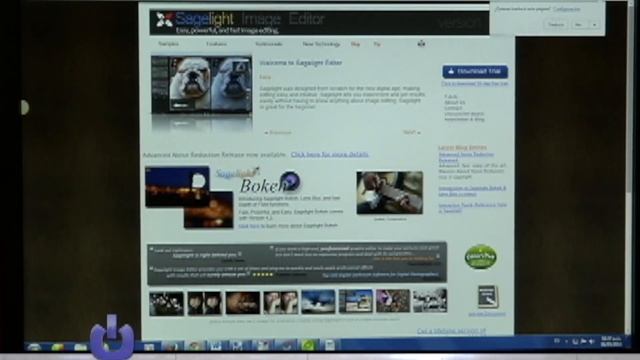Open the Word icon in the taskbar
640x360 pixels.
tap(216, 346)
